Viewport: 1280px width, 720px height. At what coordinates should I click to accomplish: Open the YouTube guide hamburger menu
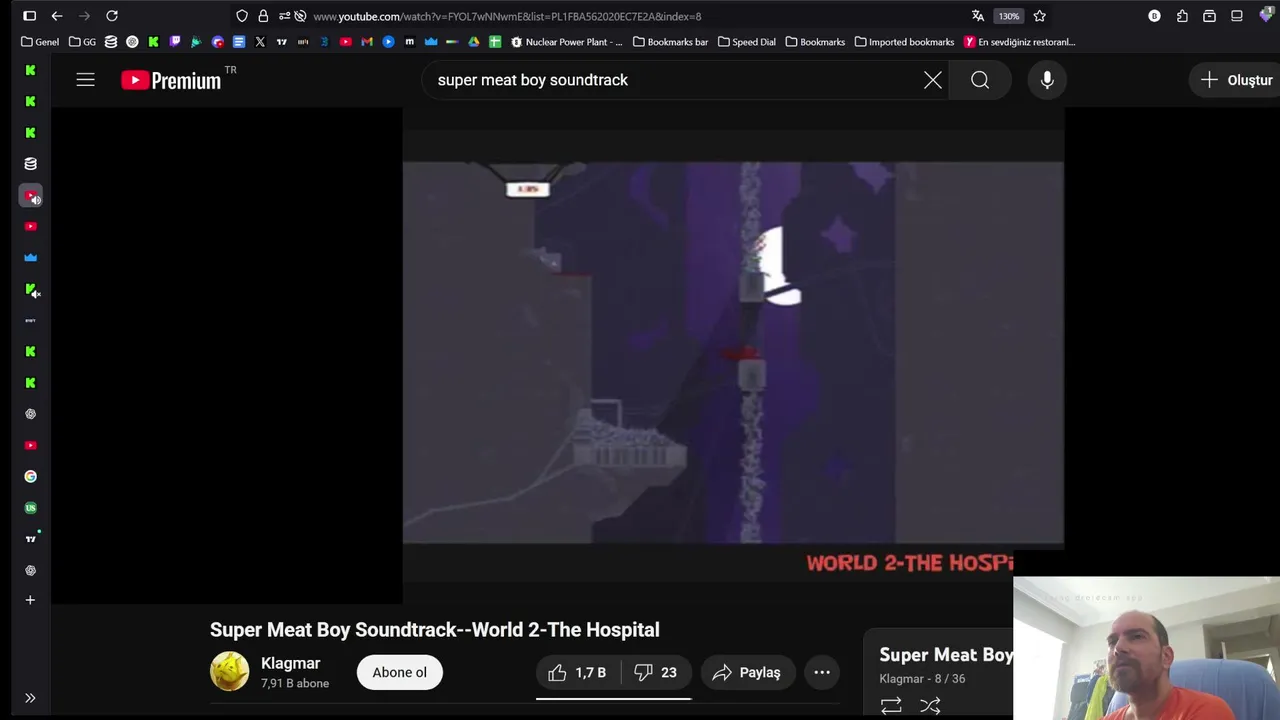[x=85, y=80]
